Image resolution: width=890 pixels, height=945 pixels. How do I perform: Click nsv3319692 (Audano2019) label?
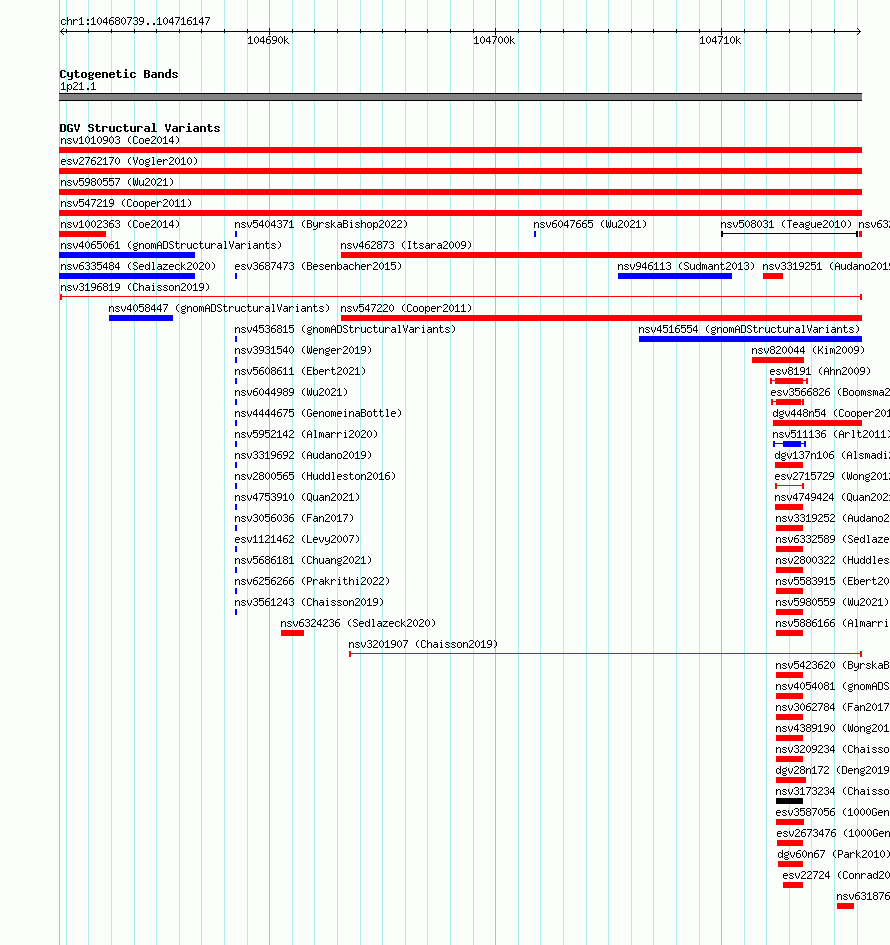(x=303, y=455)
